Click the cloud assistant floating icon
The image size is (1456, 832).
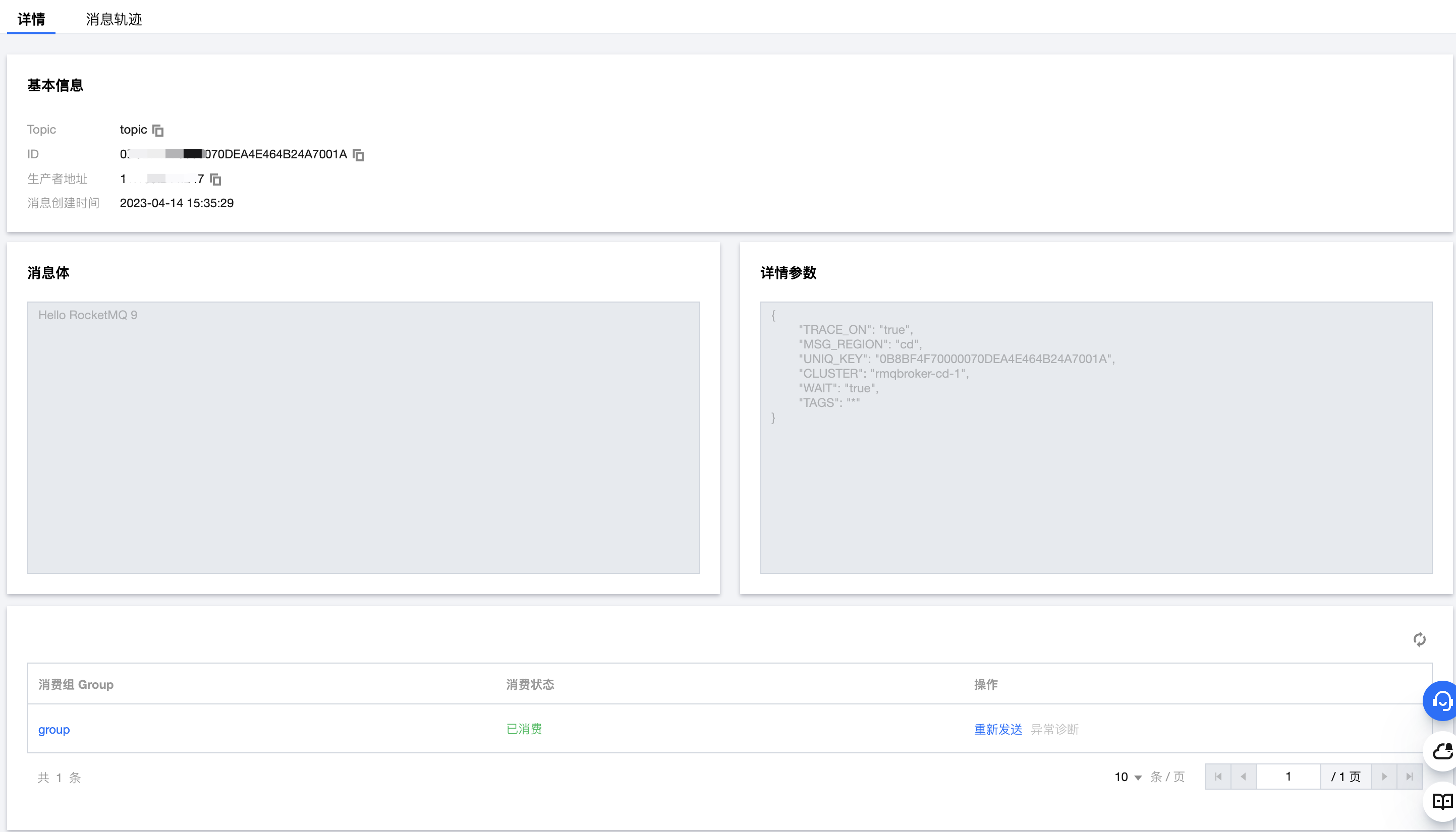(1441, 751)
